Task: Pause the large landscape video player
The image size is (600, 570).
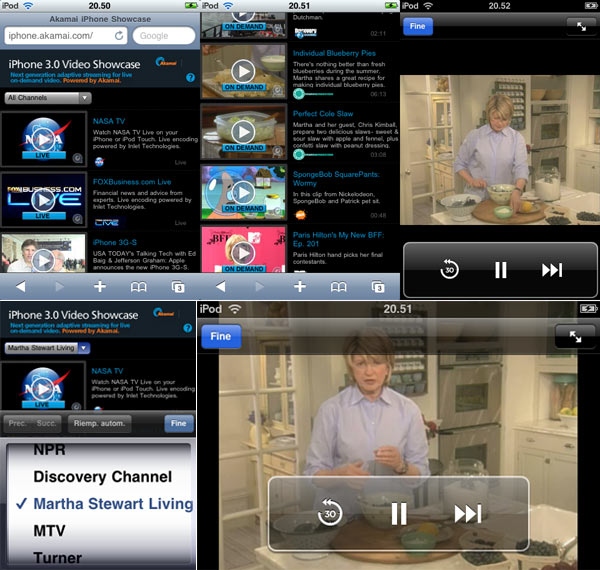Action: tap(398, 514)
